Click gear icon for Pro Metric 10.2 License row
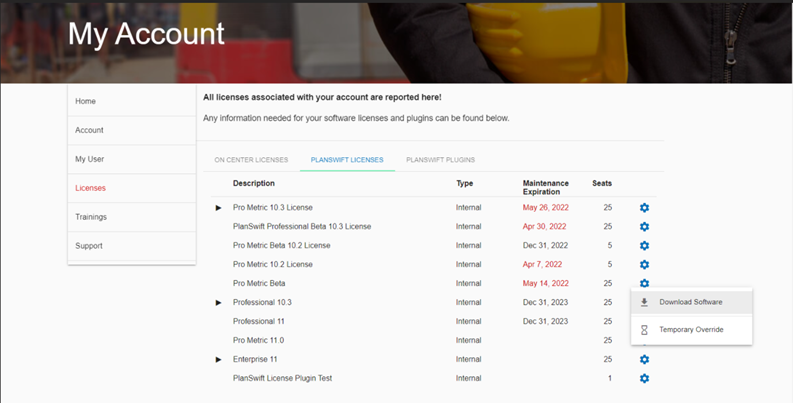 tap(644, 264)
